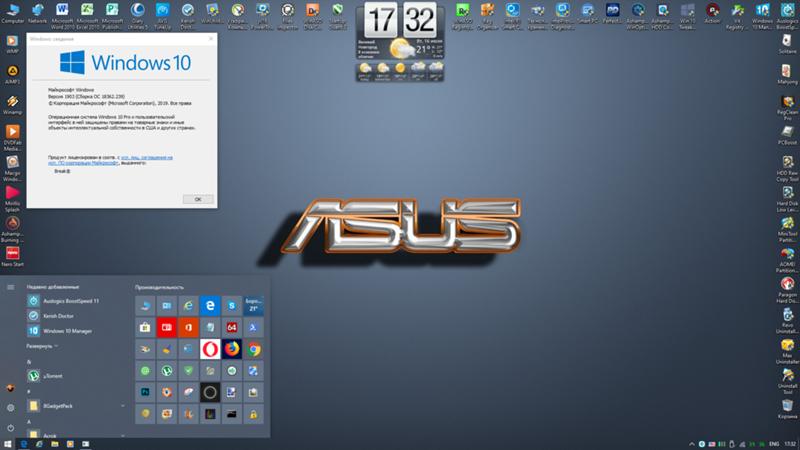Open the Microsoft Edge Start menu tile
This screenshot has width=800, height=450.
[210, 306]
